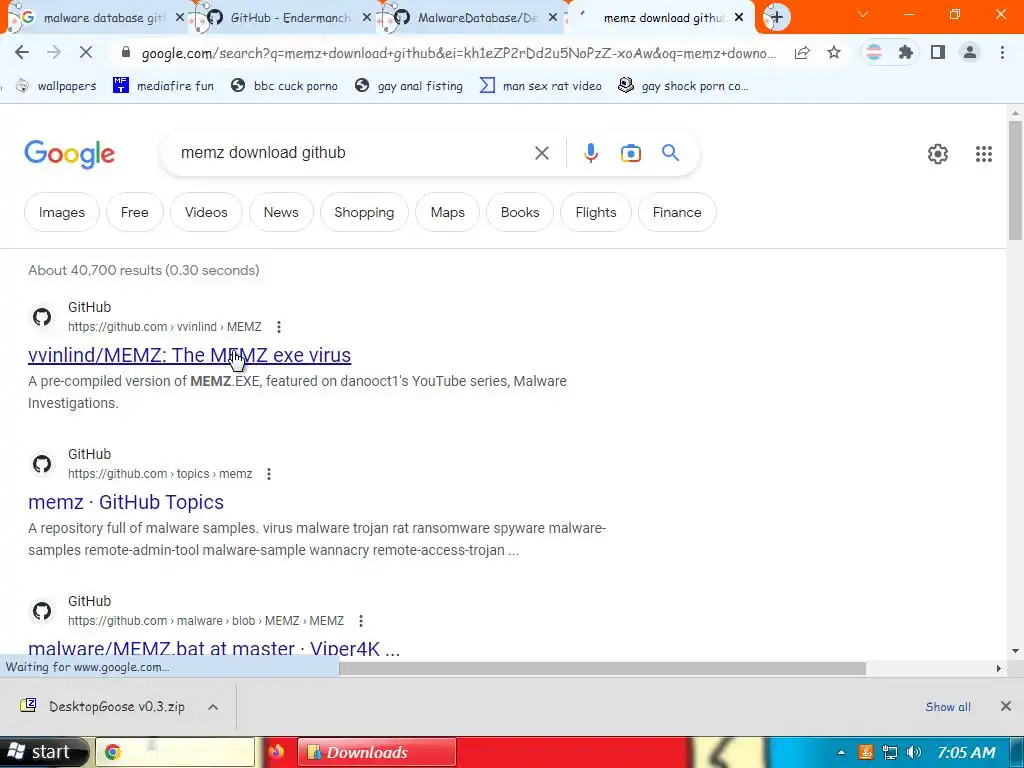
Task: Search by image with the camera icon
Action: [630, 153]
